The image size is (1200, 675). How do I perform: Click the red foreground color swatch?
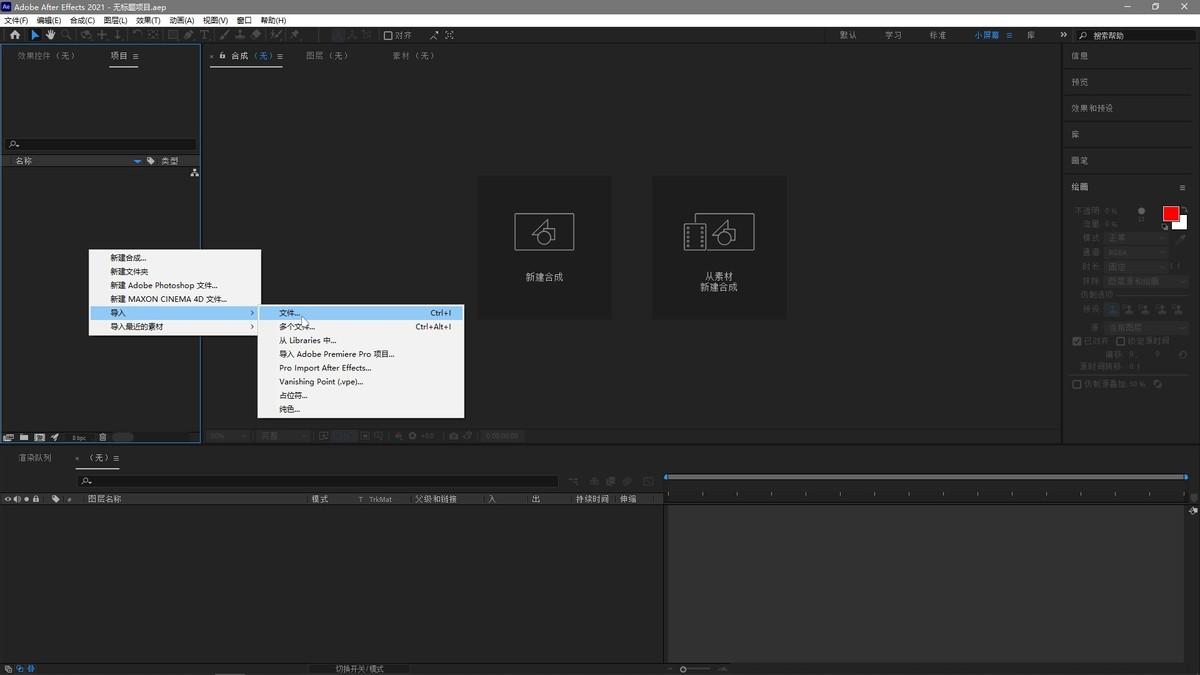[x=1170, y=213]
